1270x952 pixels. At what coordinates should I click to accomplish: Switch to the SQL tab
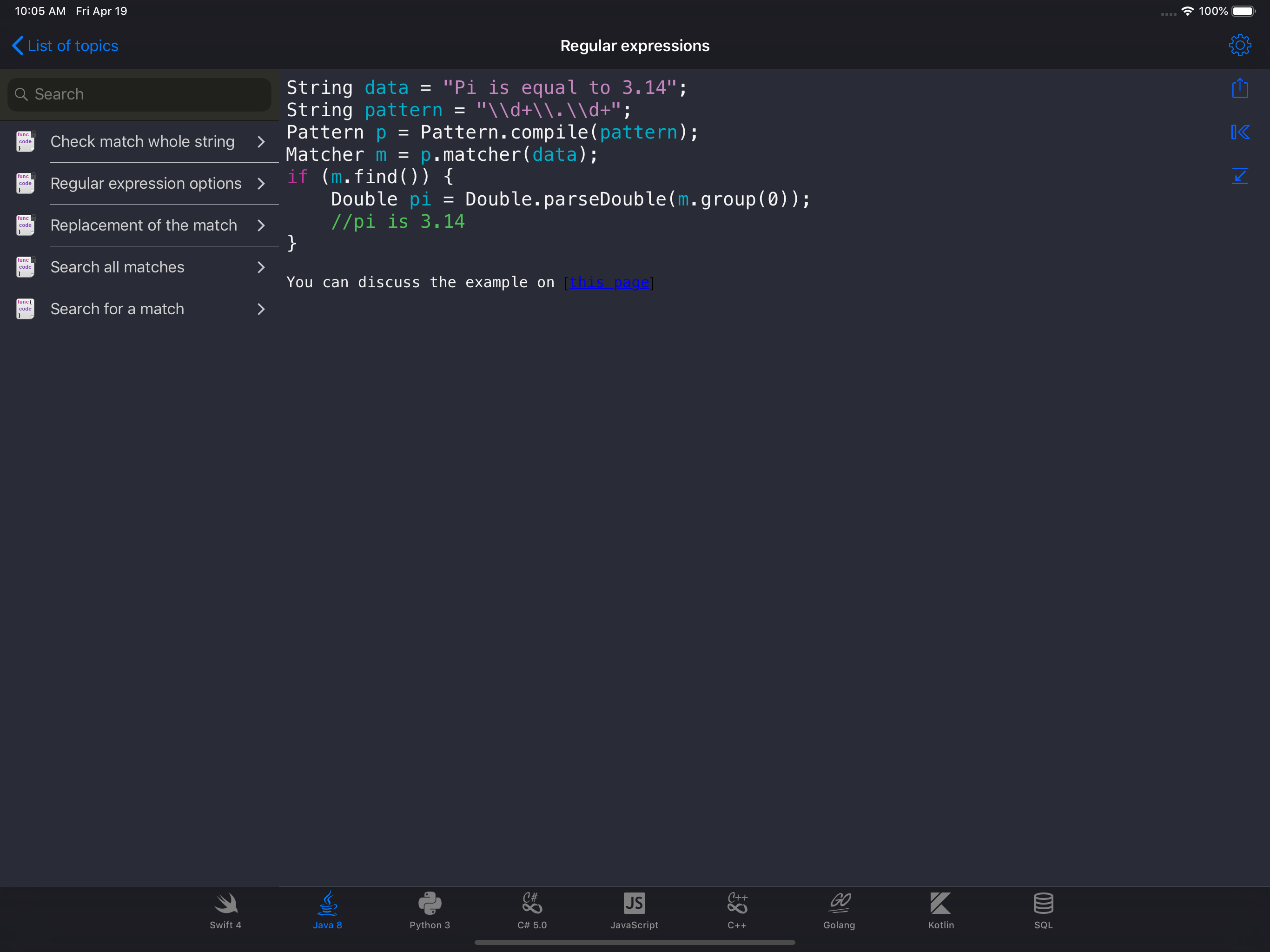pyautogui.click(x=1043, y=910)
